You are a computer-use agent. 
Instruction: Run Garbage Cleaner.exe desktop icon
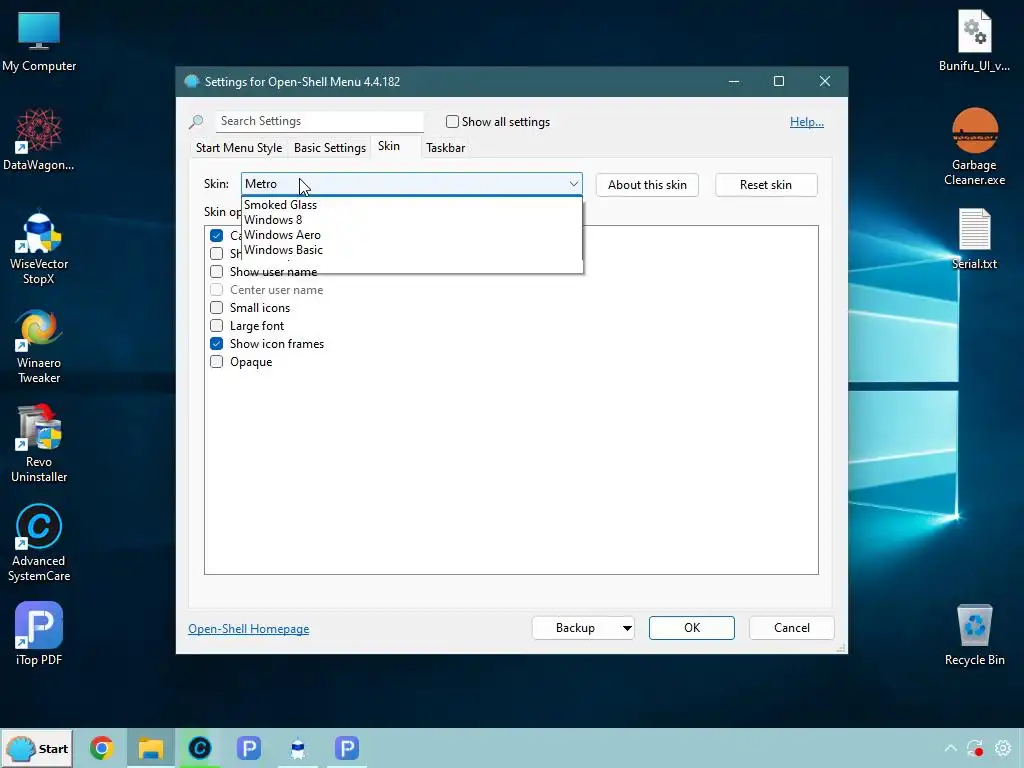[x=974, y=148]
